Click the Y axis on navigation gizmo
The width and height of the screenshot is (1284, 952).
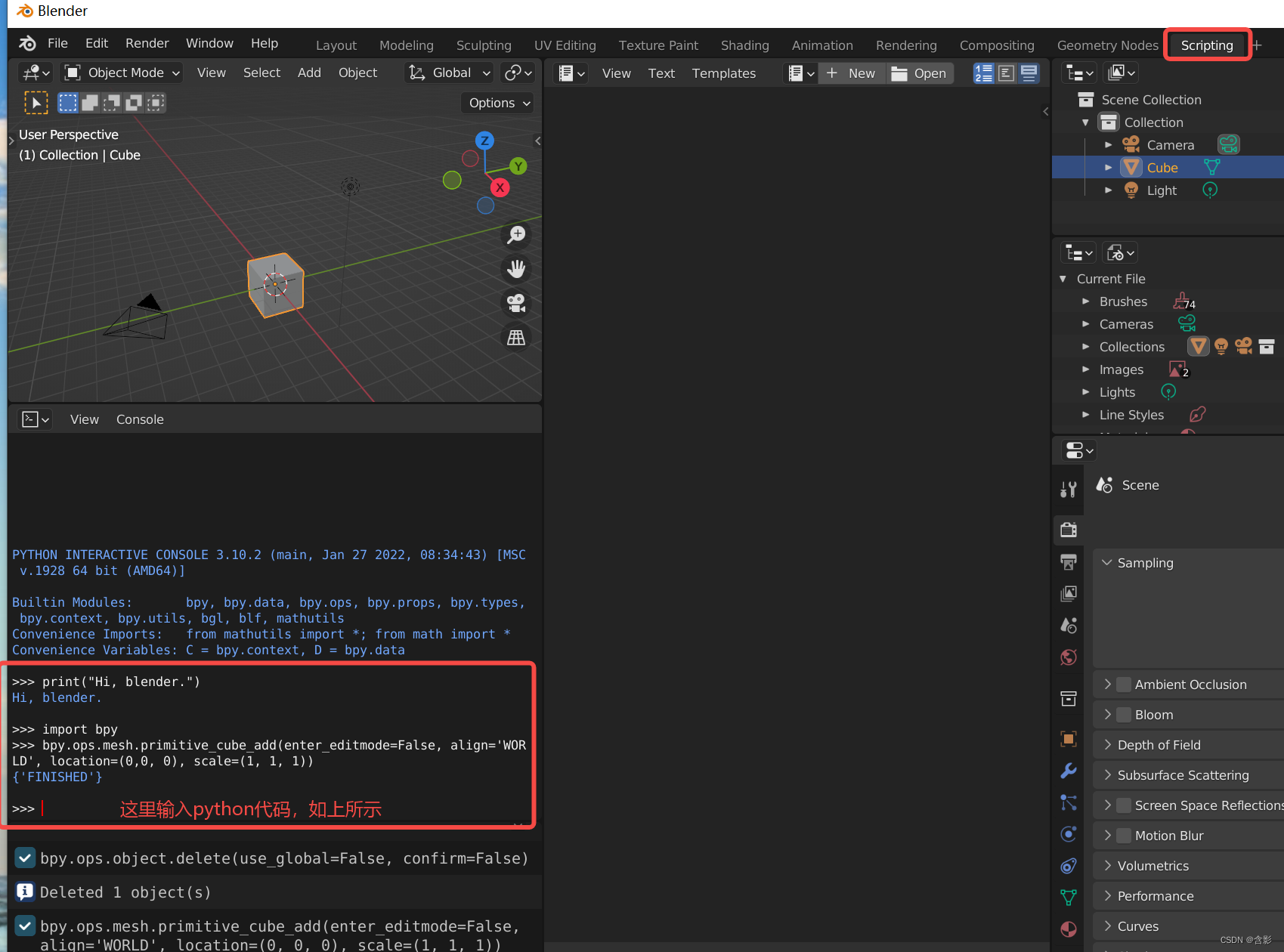[x=518, y=166]
